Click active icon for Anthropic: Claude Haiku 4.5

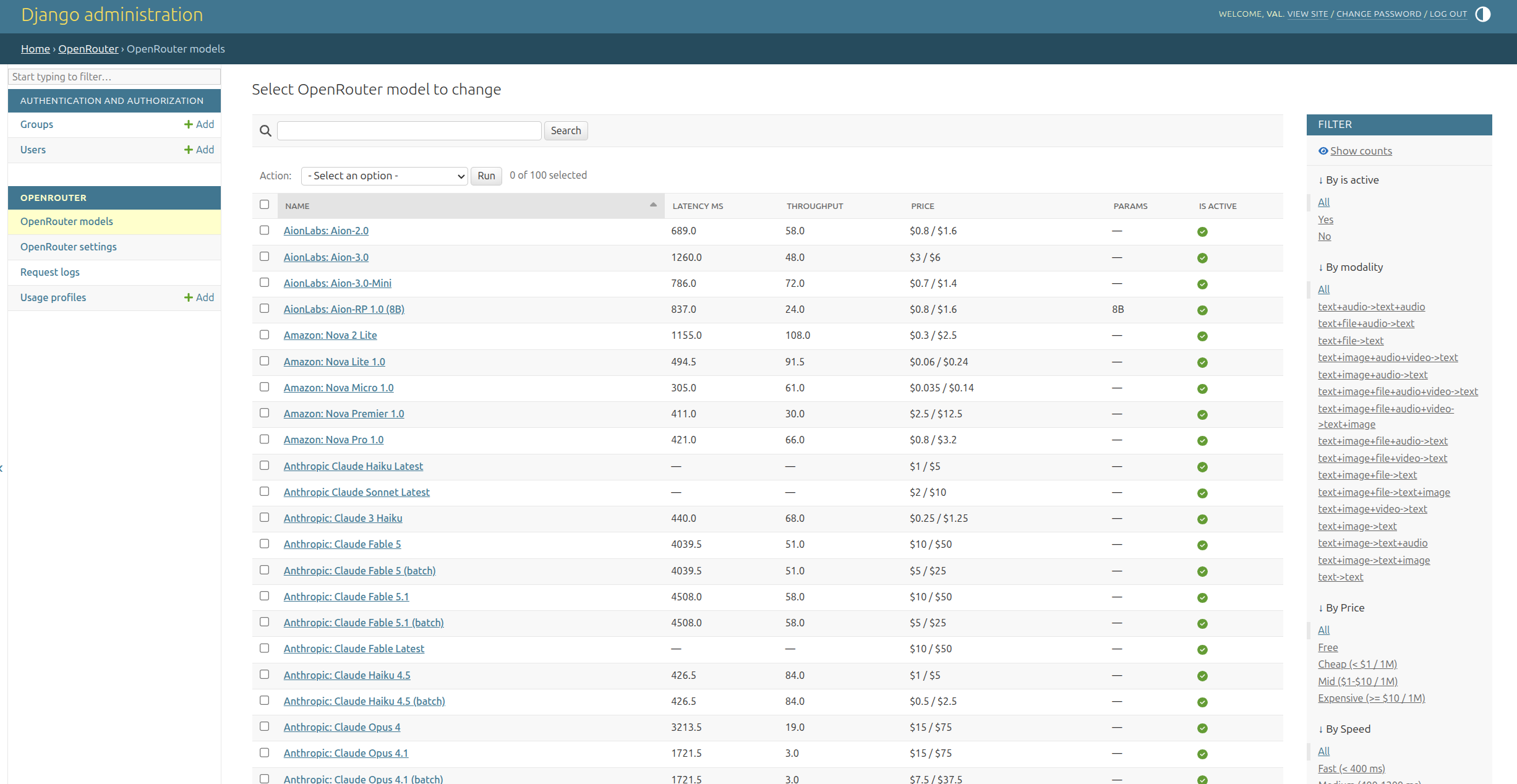click(x=1202, y=676)
